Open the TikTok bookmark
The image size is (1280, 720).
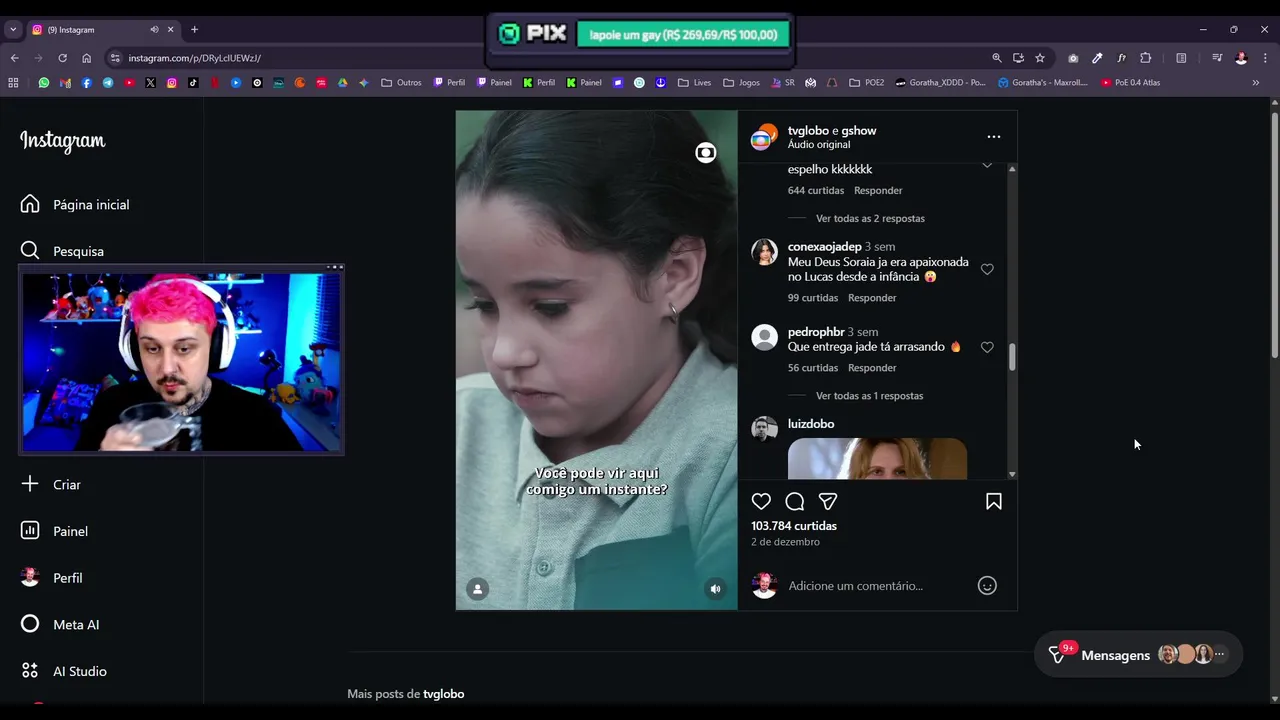pos(193,83)
